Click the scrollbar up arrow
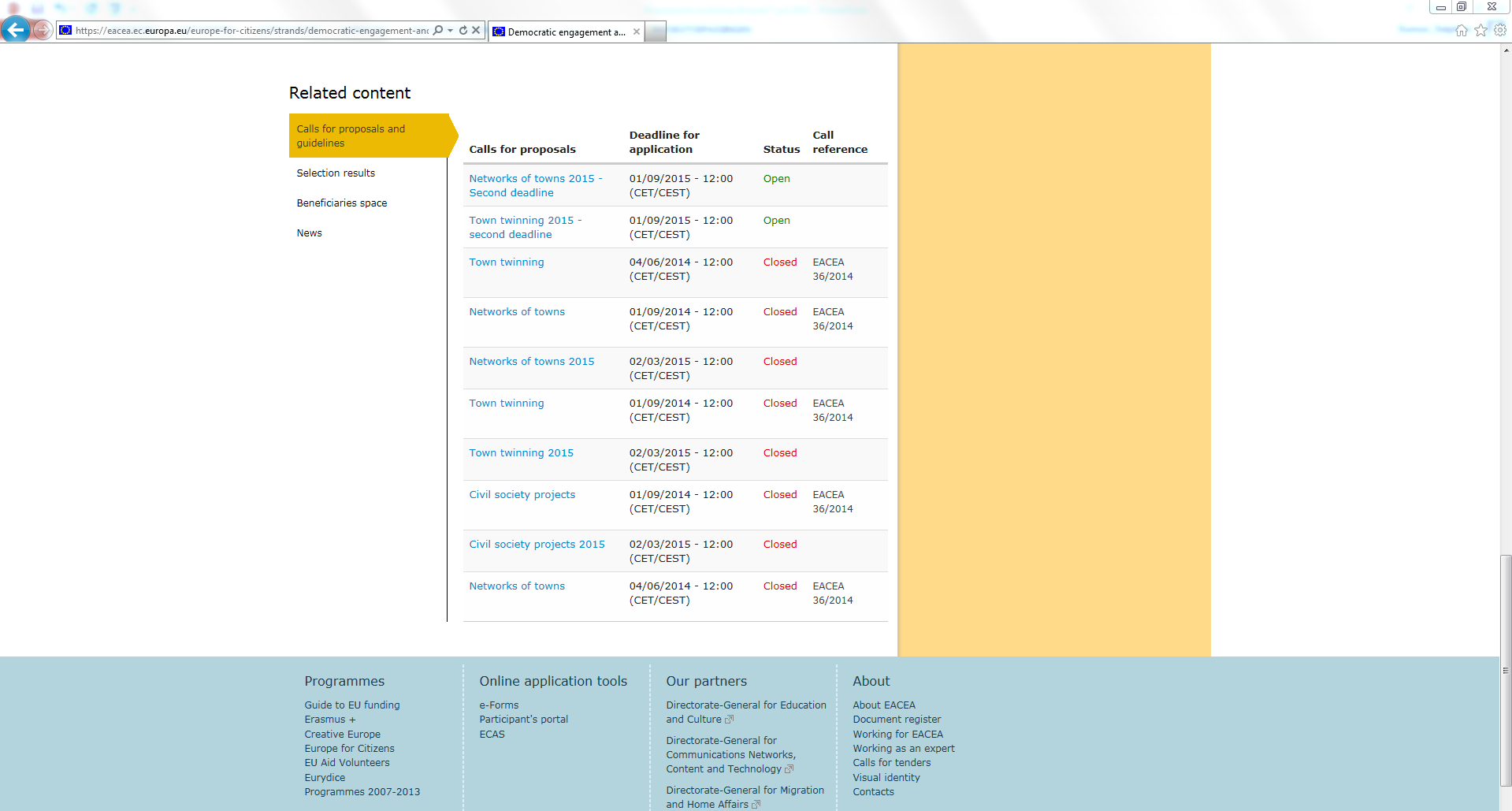 click(1506, 50)
